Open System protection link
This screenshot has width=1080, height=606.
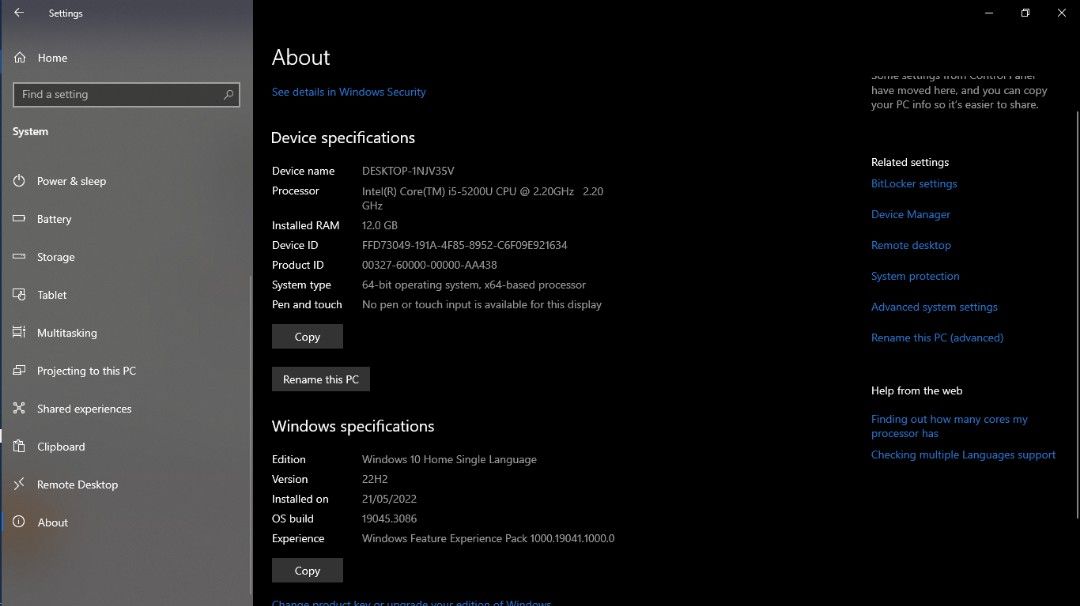[915, 276]
